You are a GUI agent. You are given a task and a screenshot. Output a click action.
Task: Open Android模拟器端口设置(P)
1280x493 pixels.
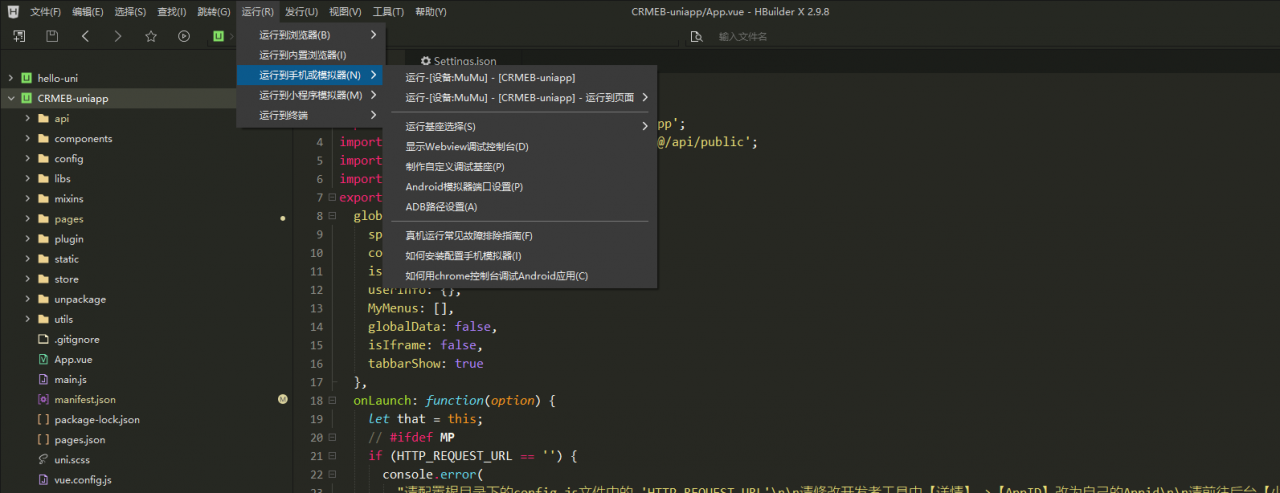click(x=519, y=186)
